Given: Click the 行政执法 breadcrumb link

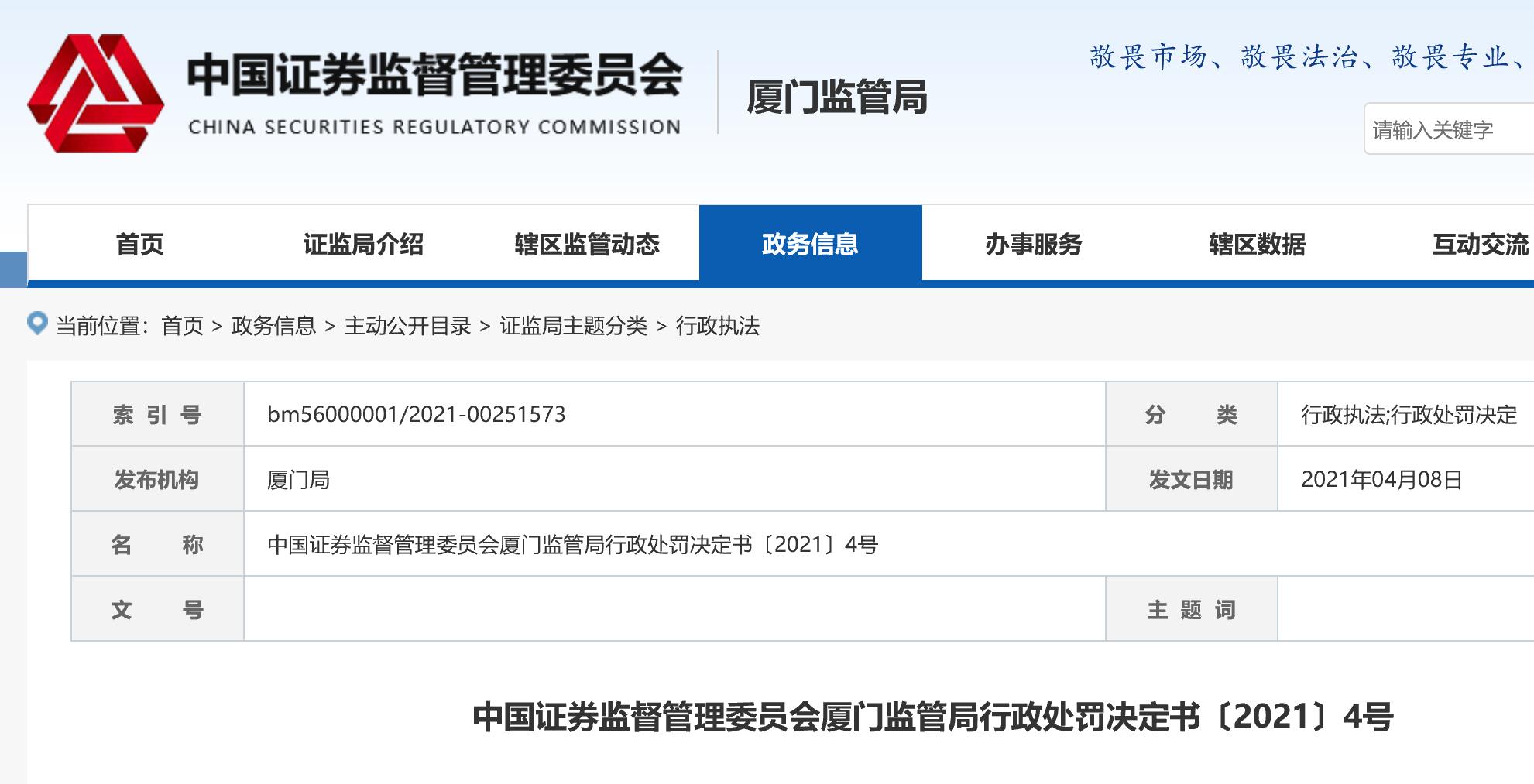Looking at the screenshot, I should click(x=718, y=326).
